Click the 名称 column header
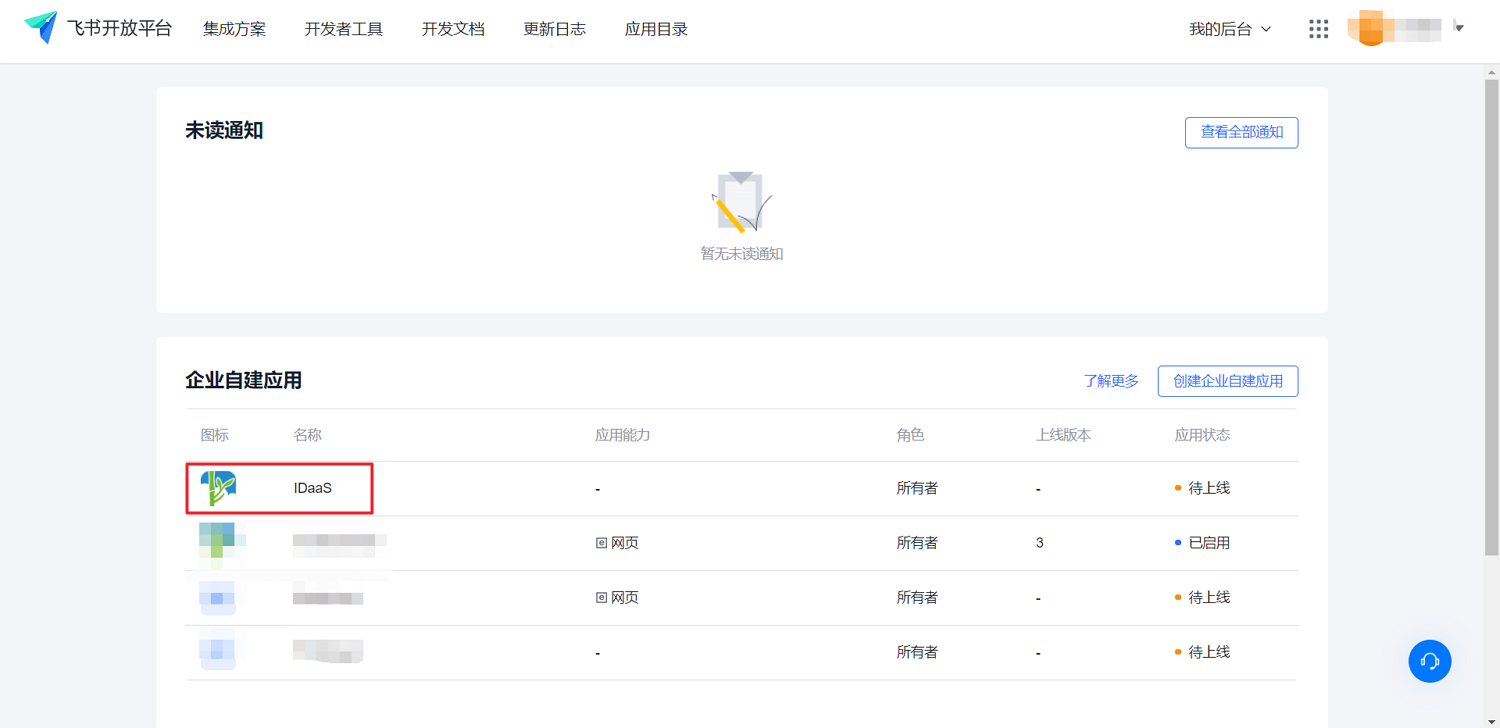The width and height of the screenshot is (1500, 728). tap(307, 435)
